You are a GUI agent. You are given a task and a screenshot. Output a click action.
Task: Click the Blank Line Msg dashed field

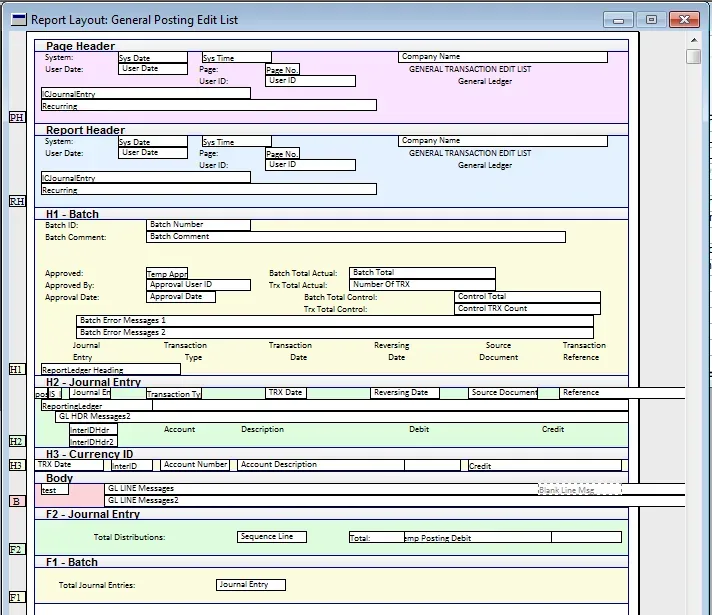pyautogui.click(x=579, y=489)
